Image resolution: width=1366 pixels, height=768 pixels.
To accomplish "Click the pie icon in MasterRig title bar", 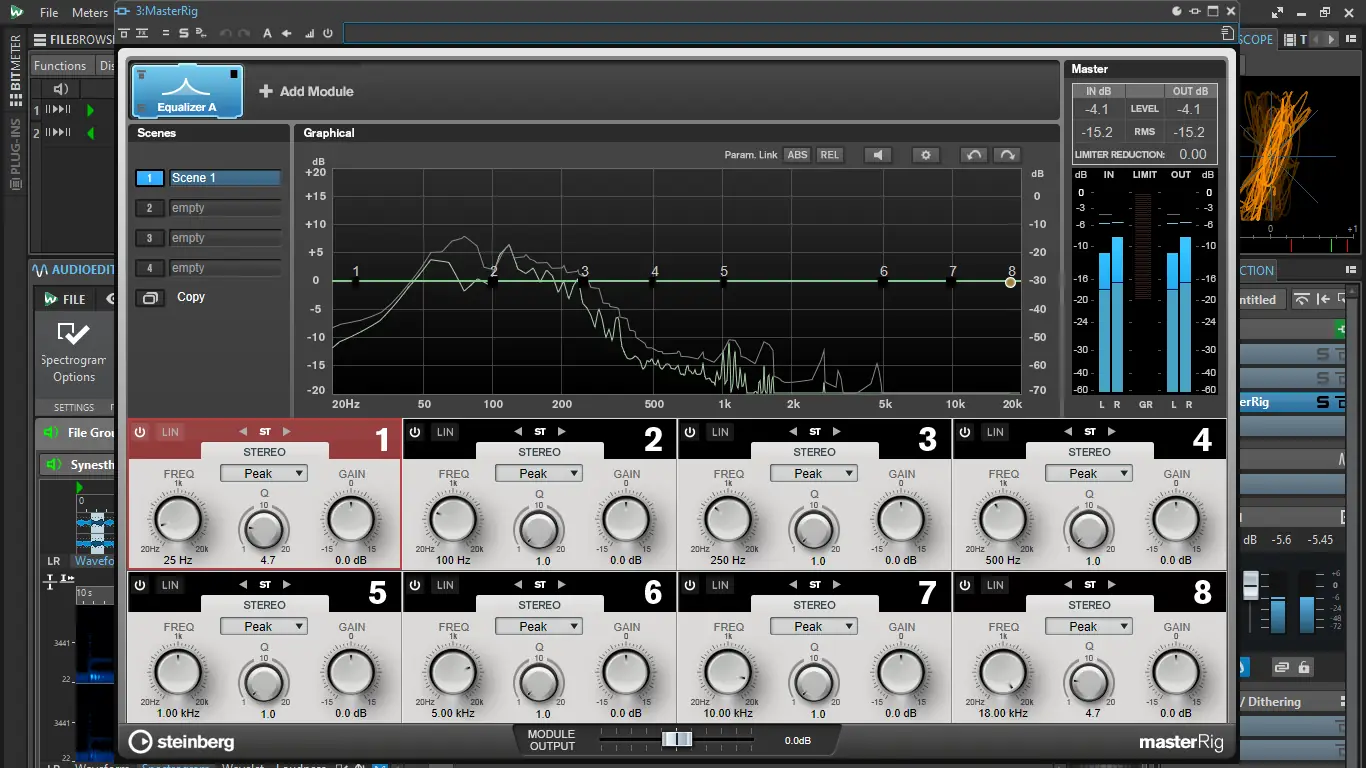I will [x=1177, y=11].
